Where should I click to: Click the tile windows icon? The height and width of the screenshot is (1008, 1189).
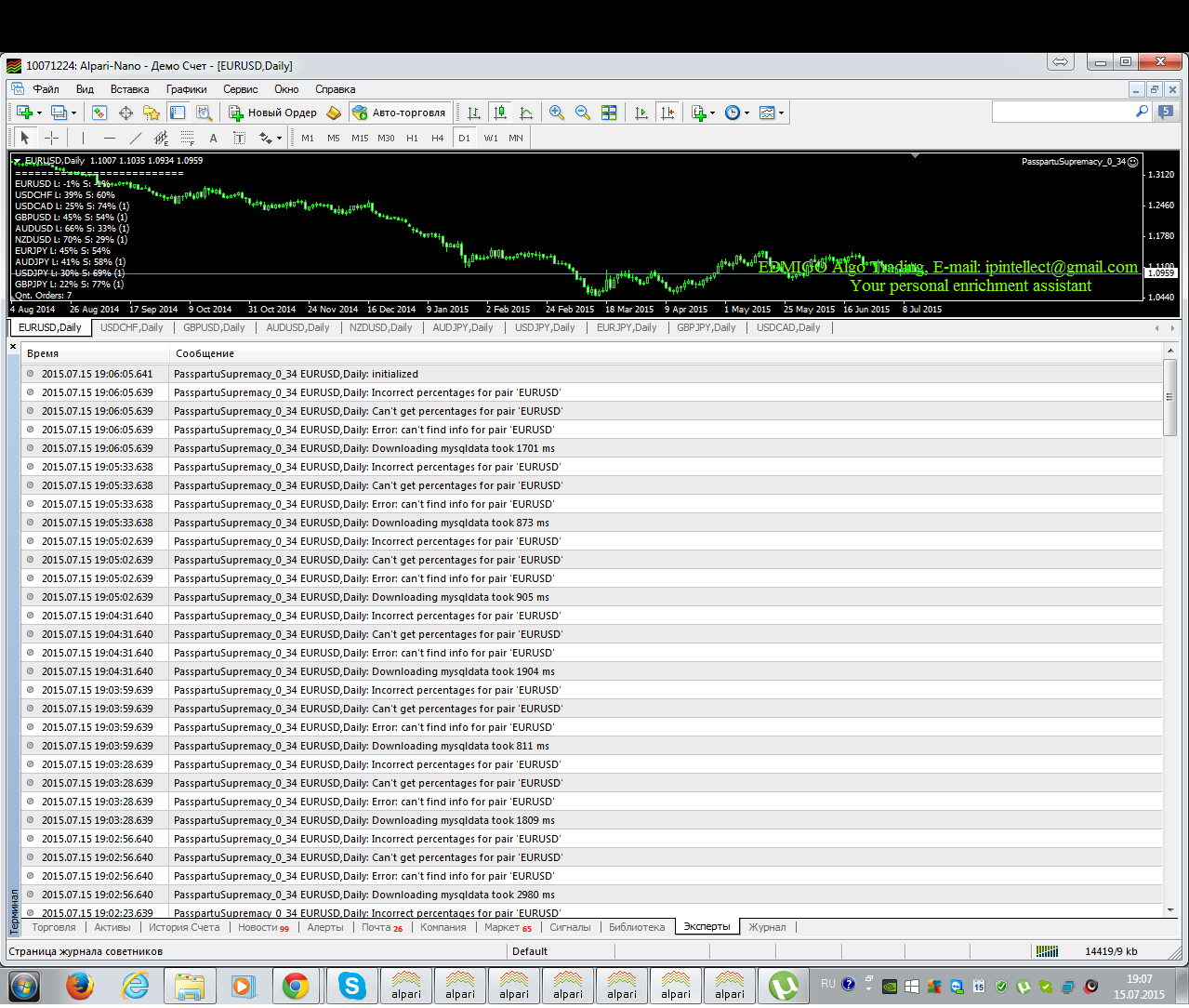pos(609,113)
